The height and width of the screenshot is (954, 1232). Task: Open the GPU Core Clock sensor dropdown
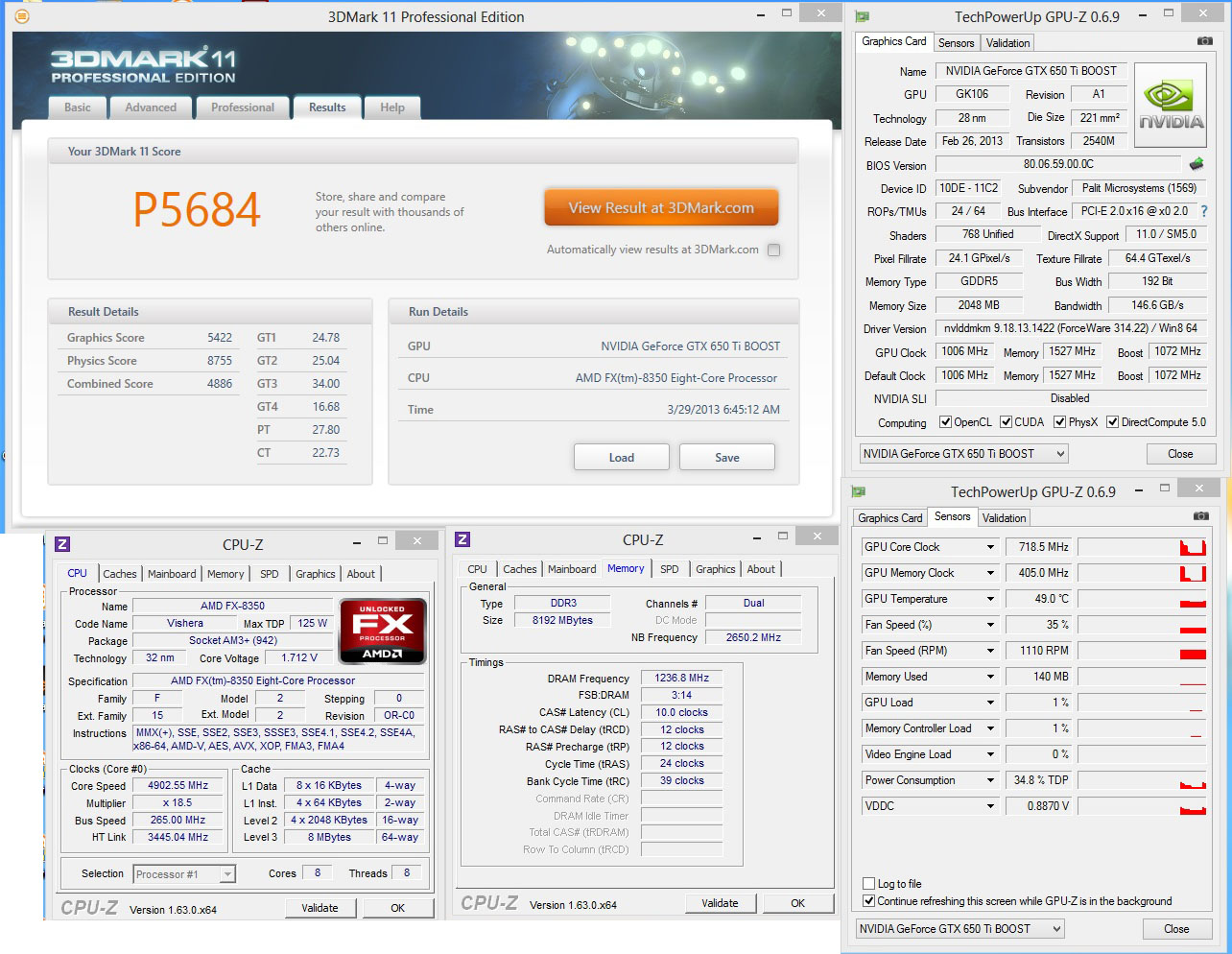point(991,547)
